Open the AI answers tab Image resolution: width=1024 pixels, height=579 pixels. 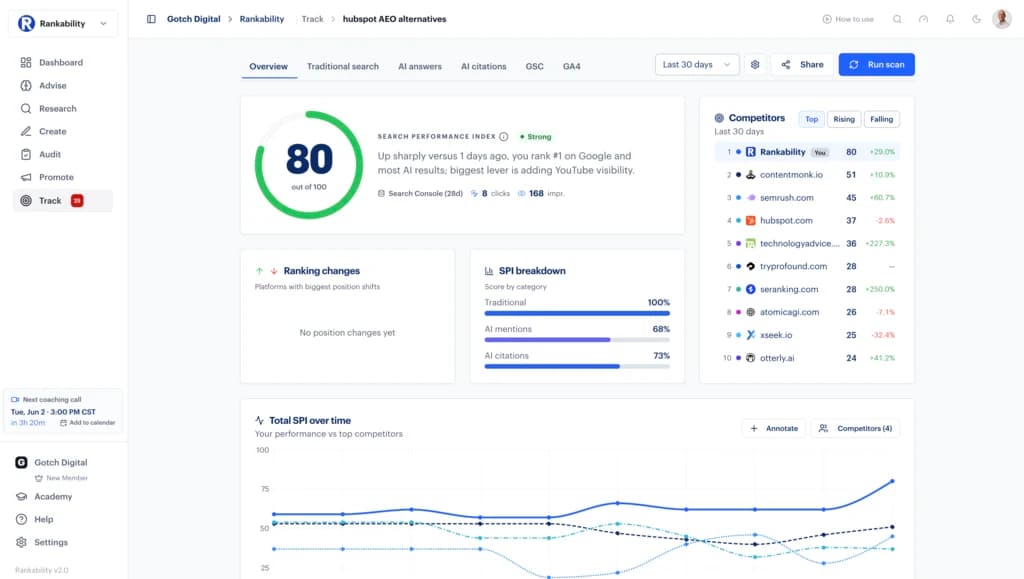pos(420,67)
